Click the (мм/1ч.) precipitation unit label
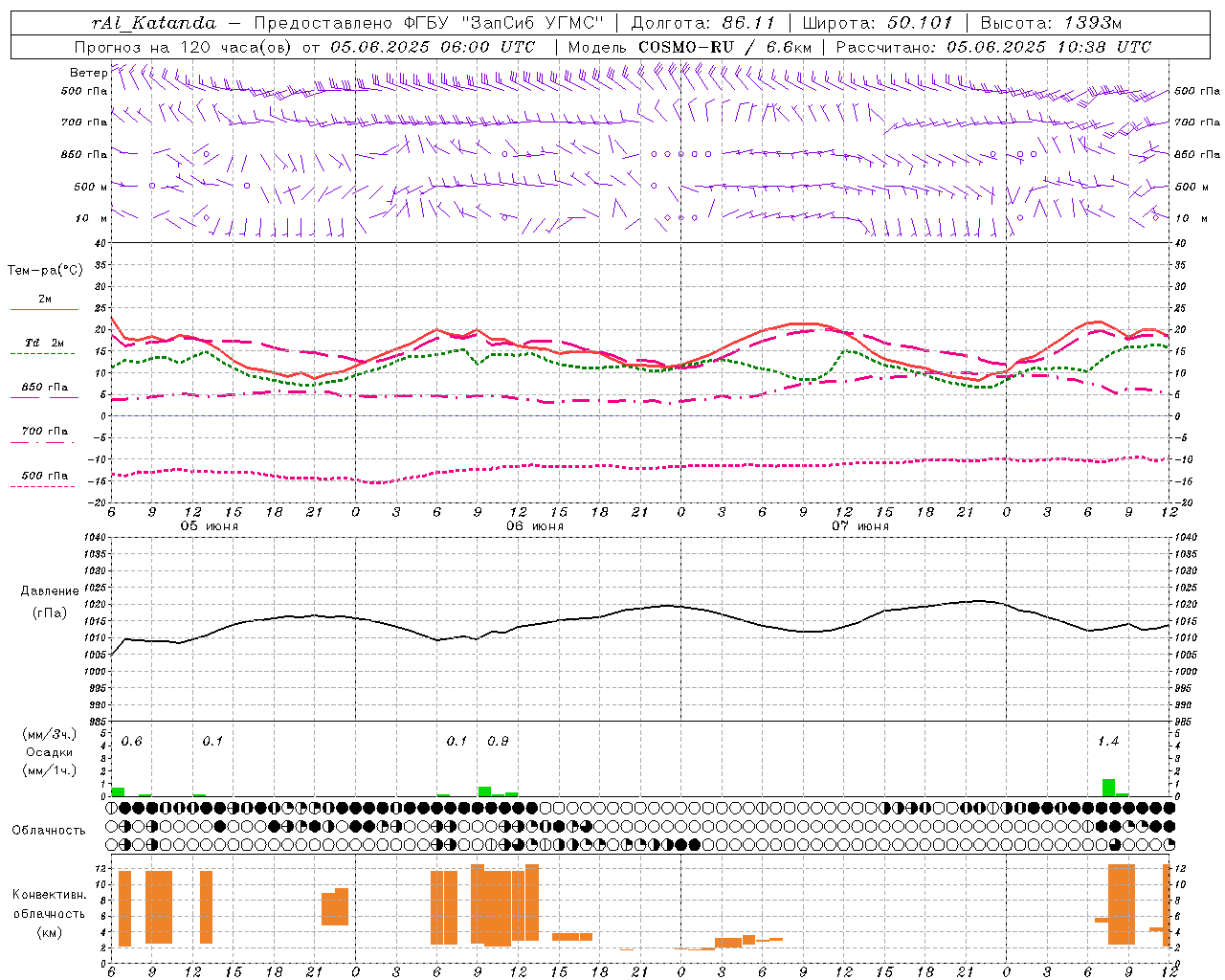 (50, 770)
